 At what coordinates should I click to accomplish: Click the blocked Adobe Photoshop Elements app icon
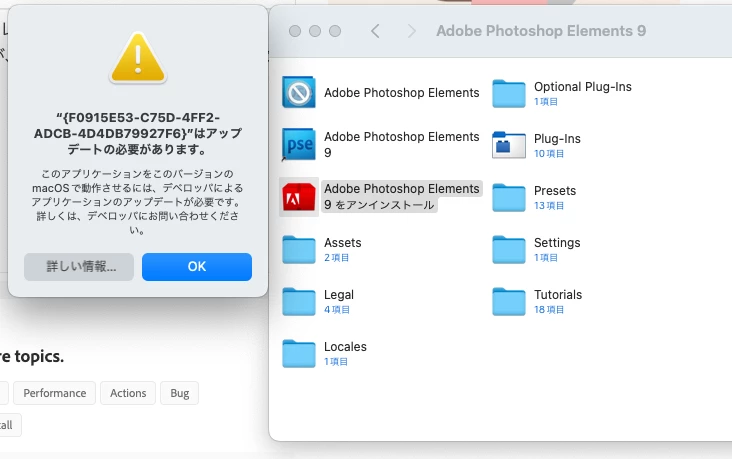point(299,92)
